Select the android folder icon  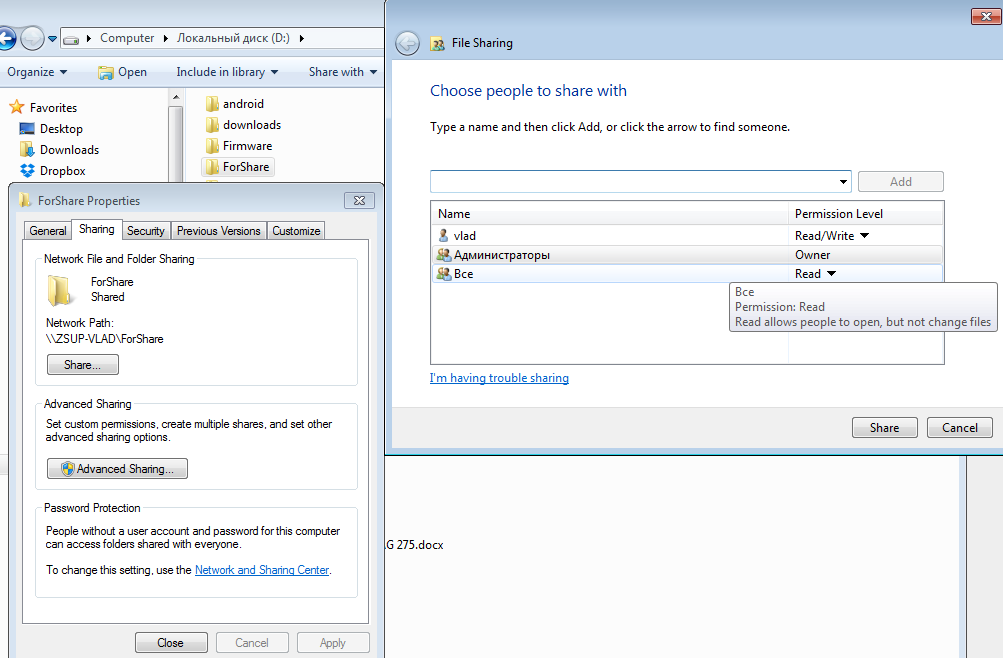coord(211,104)
